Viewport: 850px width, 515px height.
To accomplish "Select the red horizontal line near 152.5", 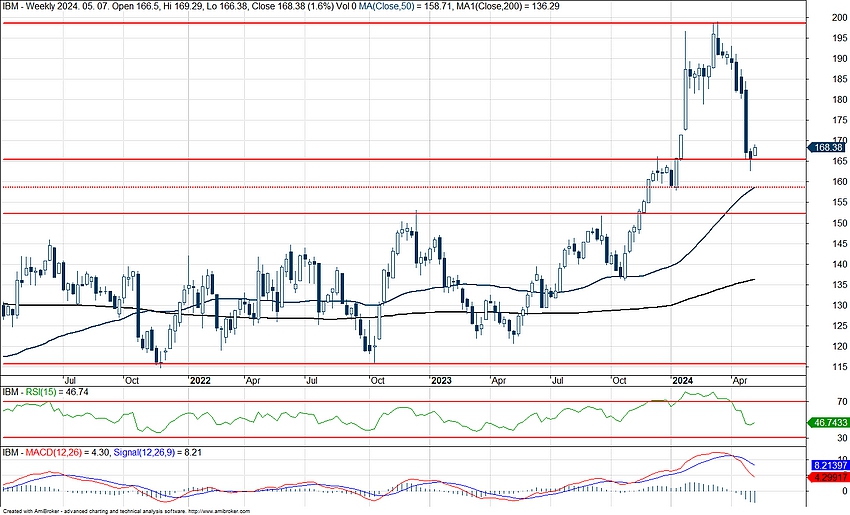I will pyautogui.click(x=403, y=213).
